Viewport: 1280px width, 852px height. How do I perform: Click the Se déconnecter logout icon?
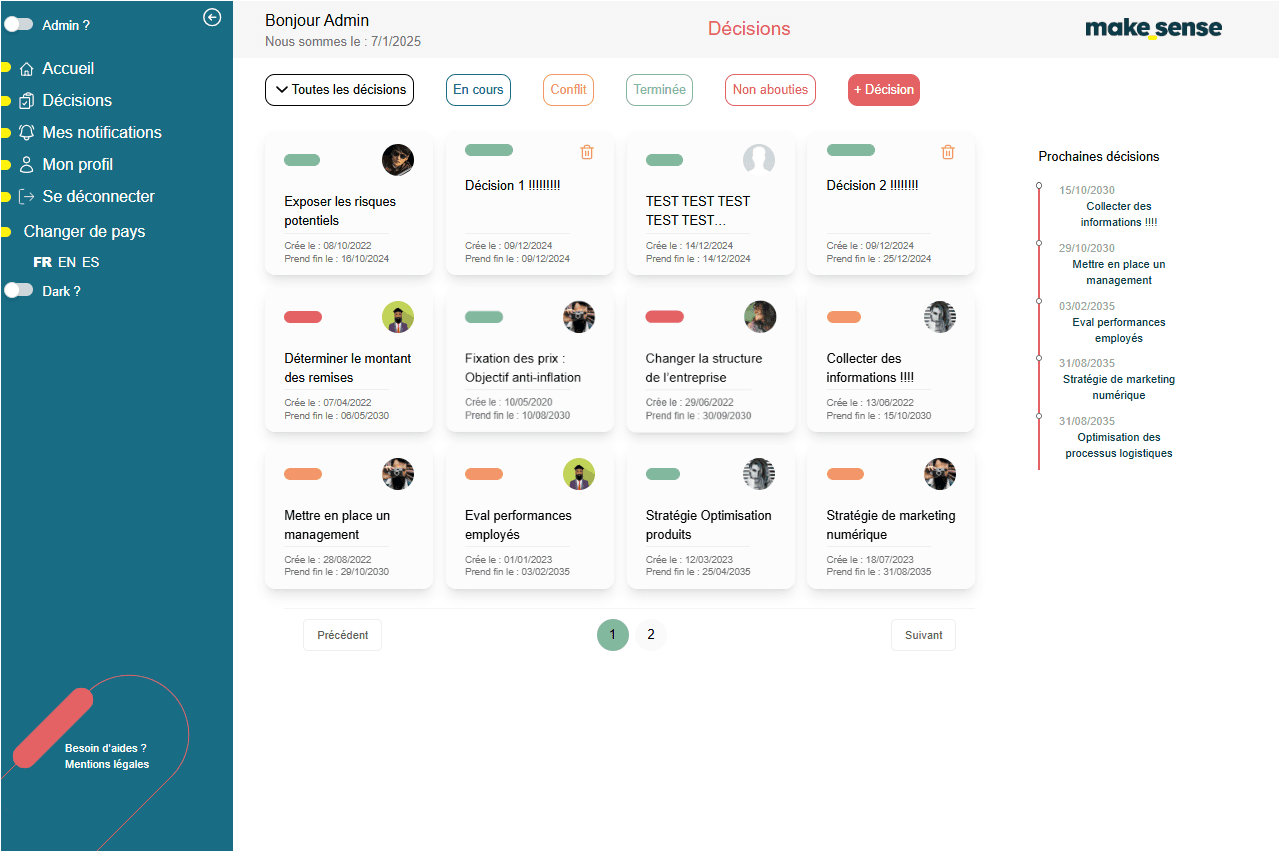click(x=27, y=197)
